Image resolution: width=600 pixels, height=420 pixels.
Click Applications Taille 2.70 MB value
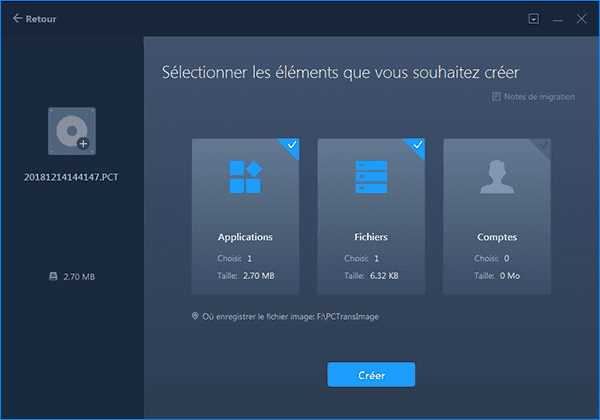click(259, 276)
